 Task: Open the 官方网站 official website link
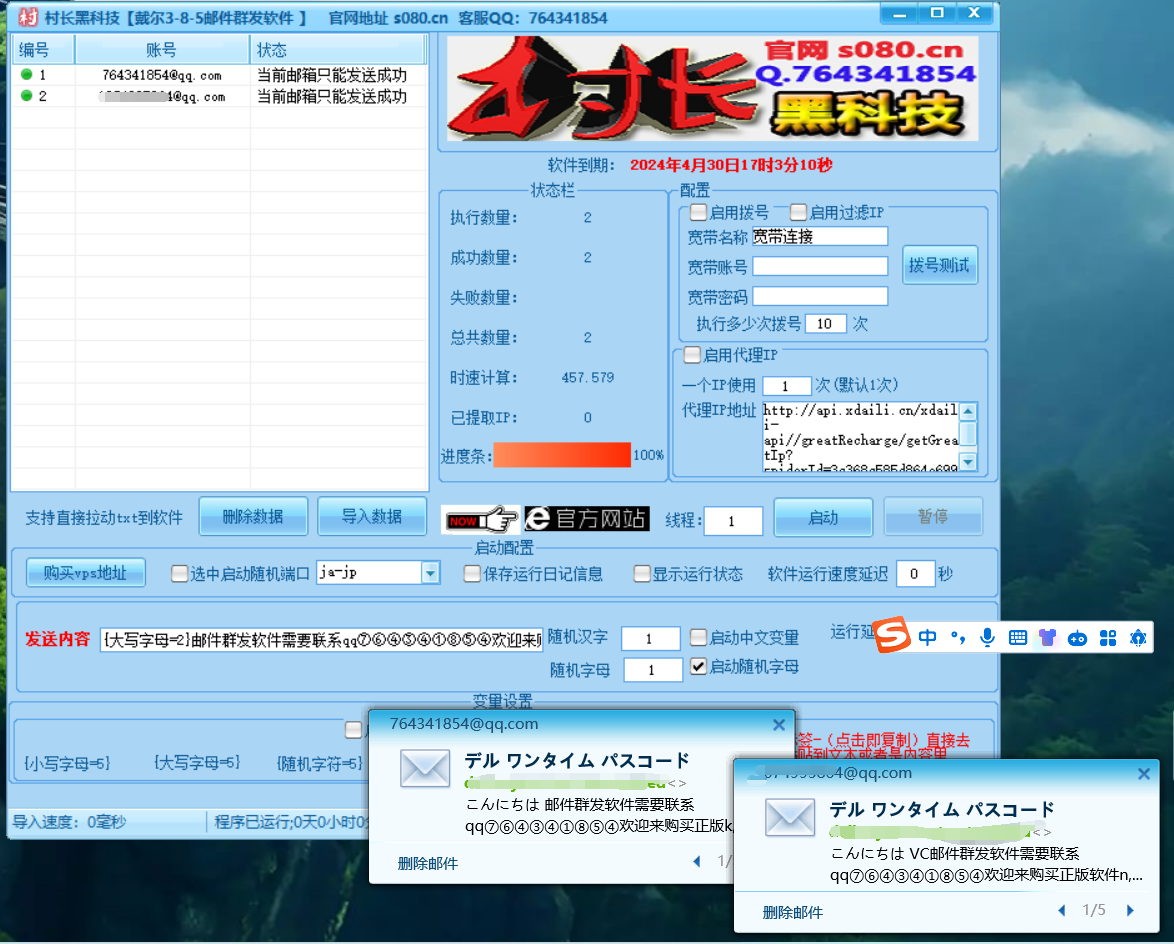coord(586,518)
